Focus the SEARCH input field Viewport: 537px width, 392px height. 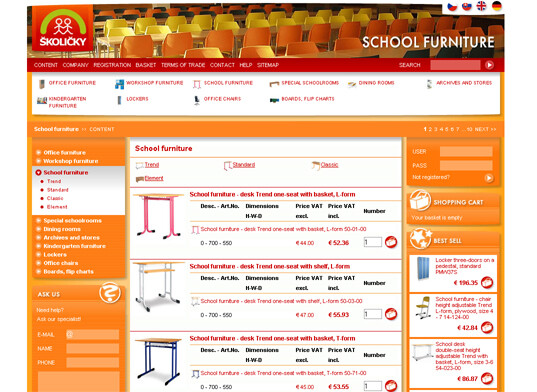tap(455, 65)
